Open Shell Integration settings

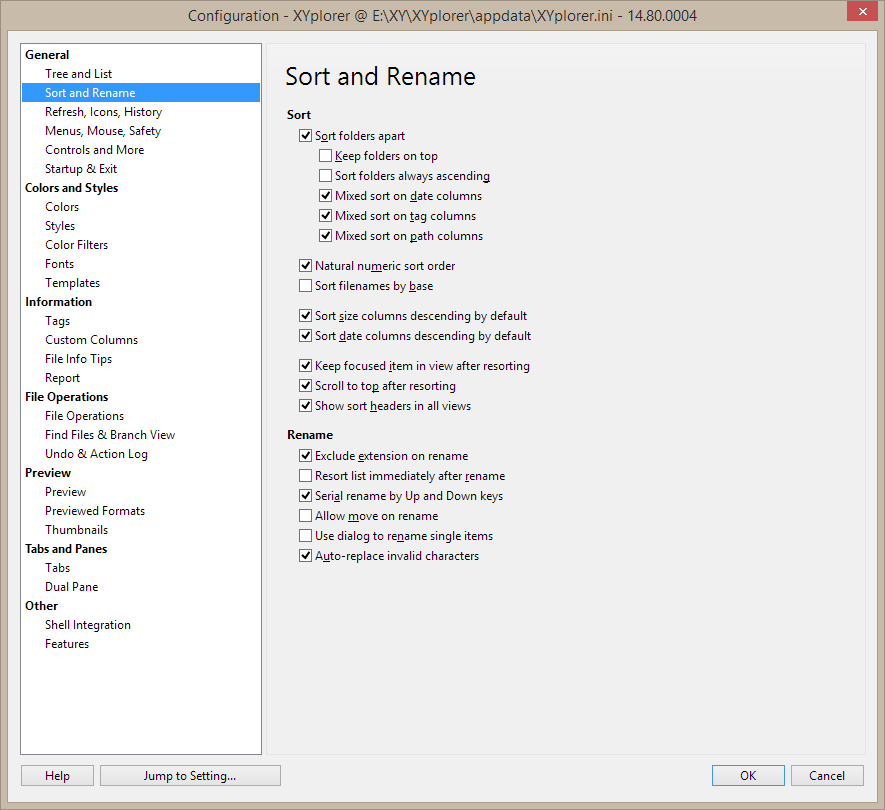[x=87, y=625]
